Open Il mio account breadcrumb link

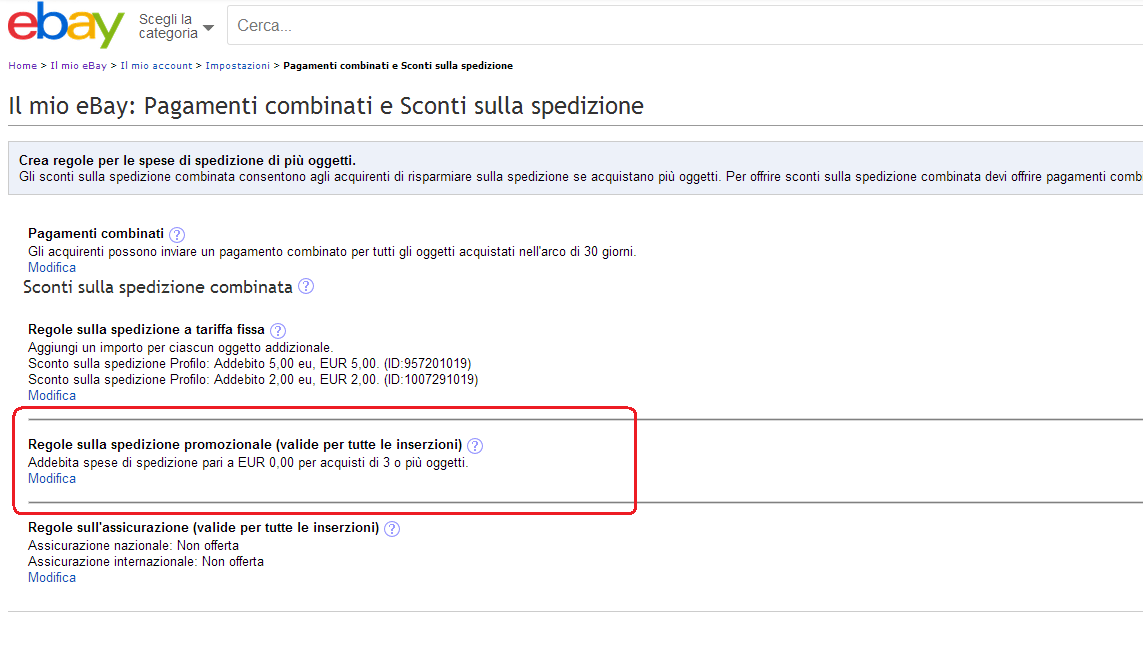tap(156, 66)
